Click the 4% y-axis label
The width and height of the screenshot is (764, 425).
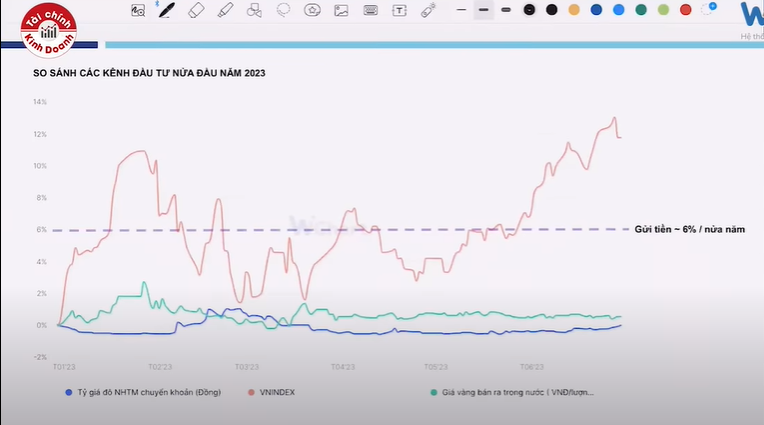[x=42, y=262]
